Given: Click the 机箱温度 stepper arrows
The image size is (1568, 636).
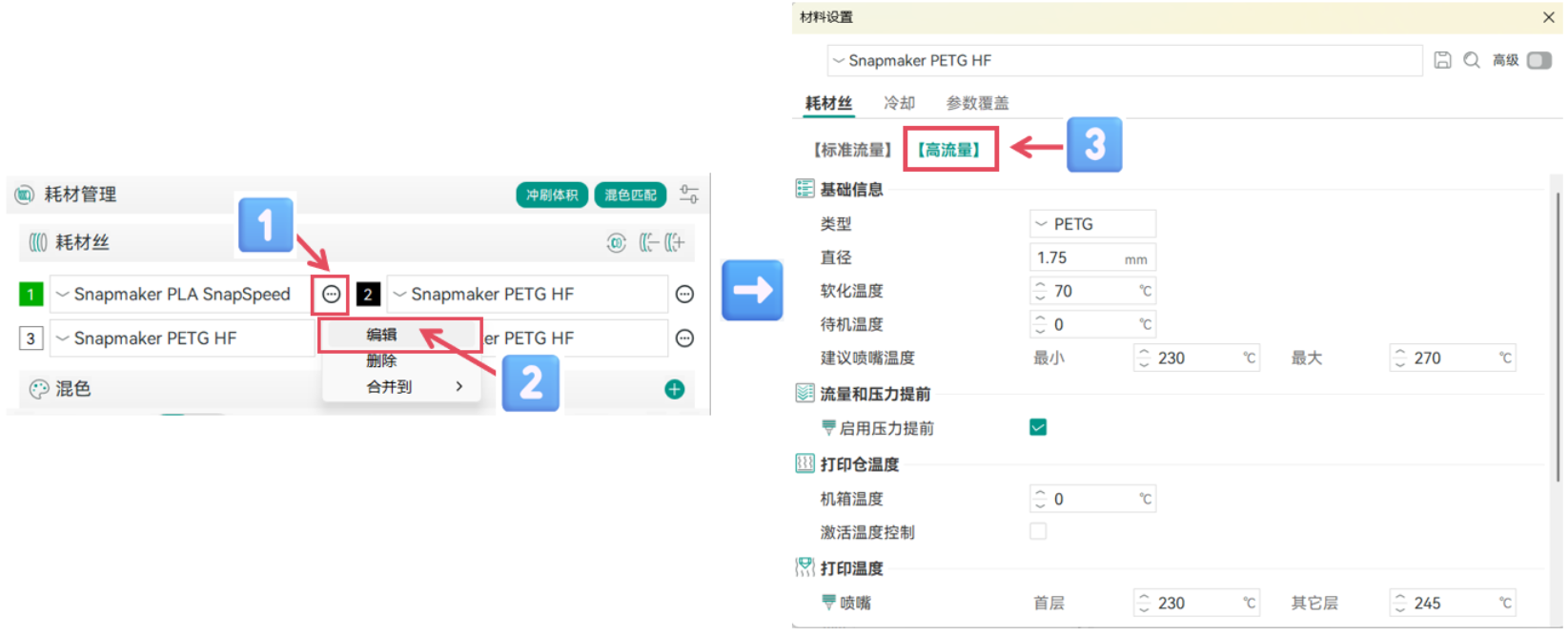Looking at the screenshot, I should coord(1040,499).
